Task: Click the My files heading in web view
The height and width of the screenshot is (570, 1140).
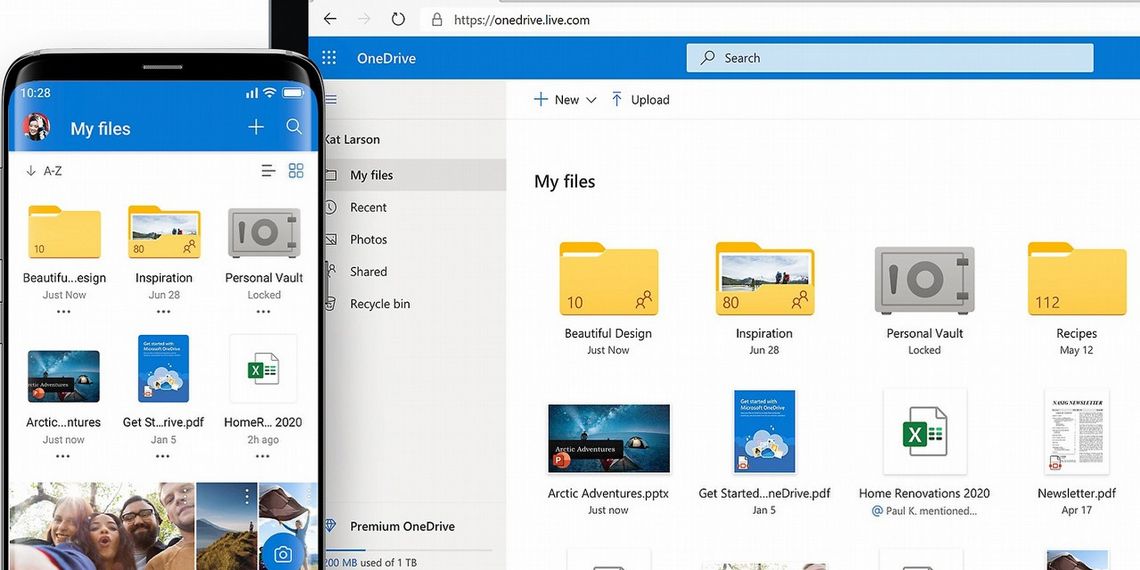Action: coord(565,181)
